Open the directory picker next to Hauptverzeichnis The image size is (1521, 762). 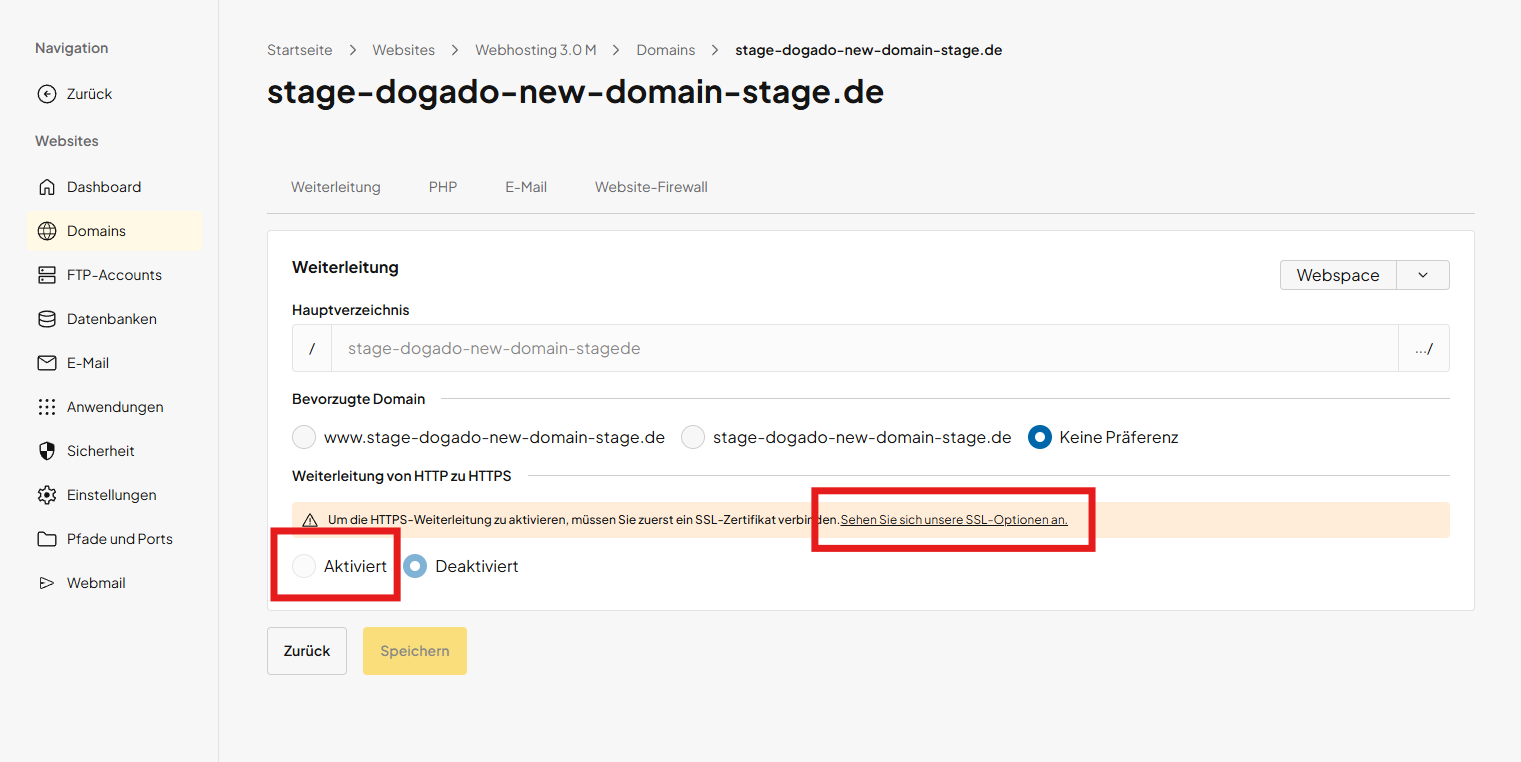point(1424,348)
